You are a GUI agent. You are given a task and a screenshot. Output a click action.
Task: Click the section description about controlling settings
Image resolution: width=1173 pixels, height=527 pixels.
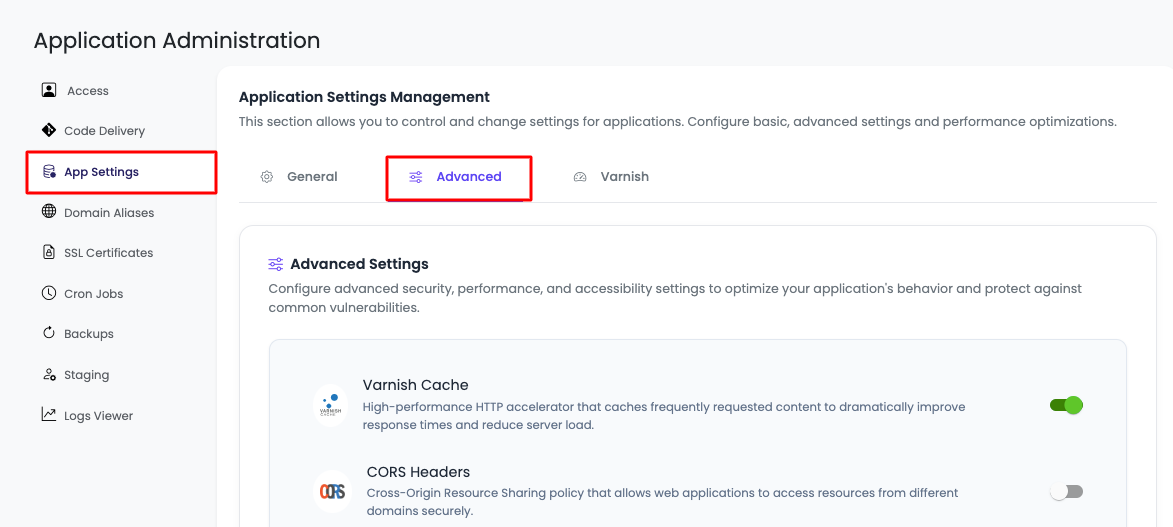coord(678,121)
